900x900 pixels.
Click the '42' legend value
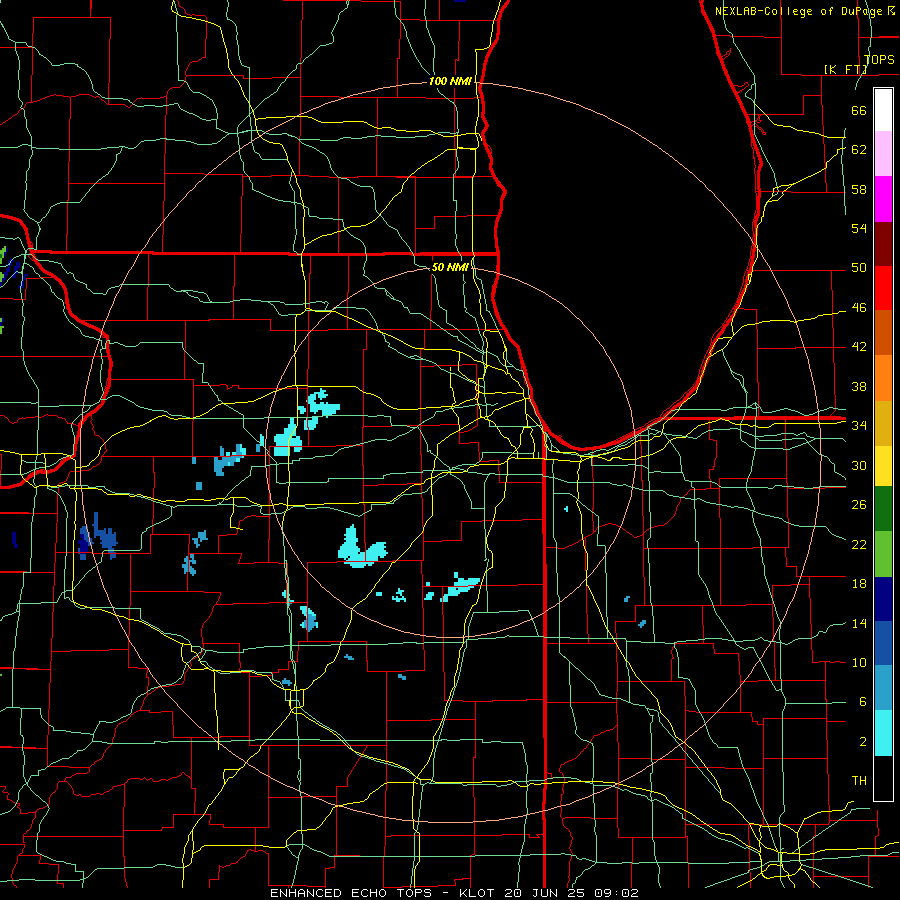coord(859,347)
